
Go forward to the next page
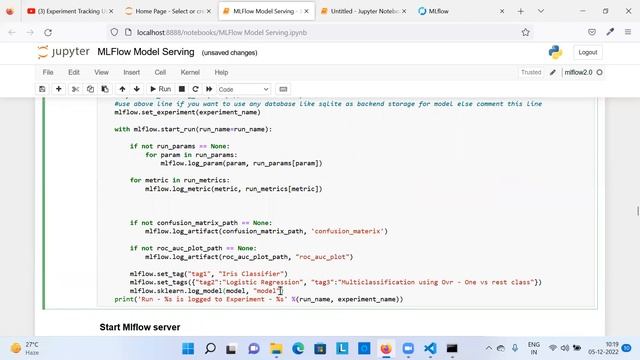[x=30, y=32]
